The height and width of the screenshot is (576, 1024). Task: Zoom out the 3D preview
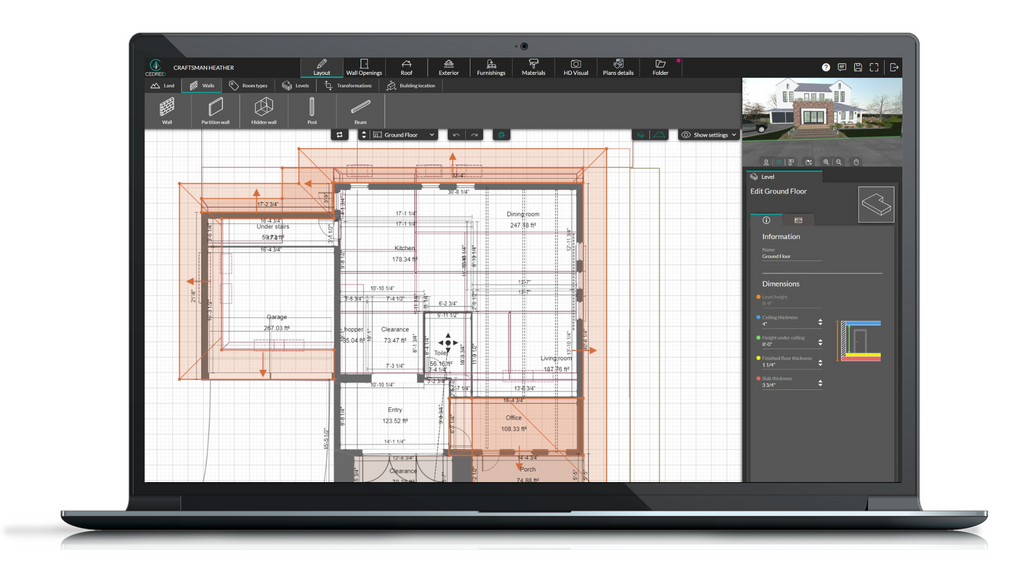coord(839,162)
